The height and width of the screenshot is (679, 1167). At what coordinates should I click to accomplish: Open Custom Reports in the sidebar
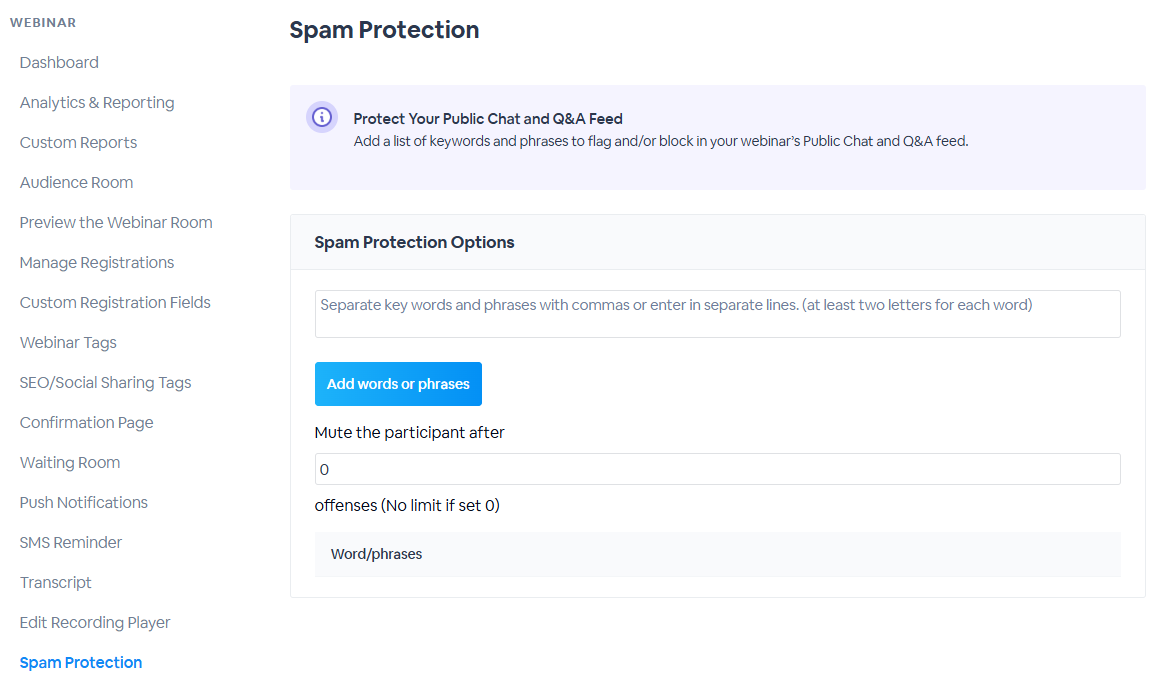(x=78, y=143)
